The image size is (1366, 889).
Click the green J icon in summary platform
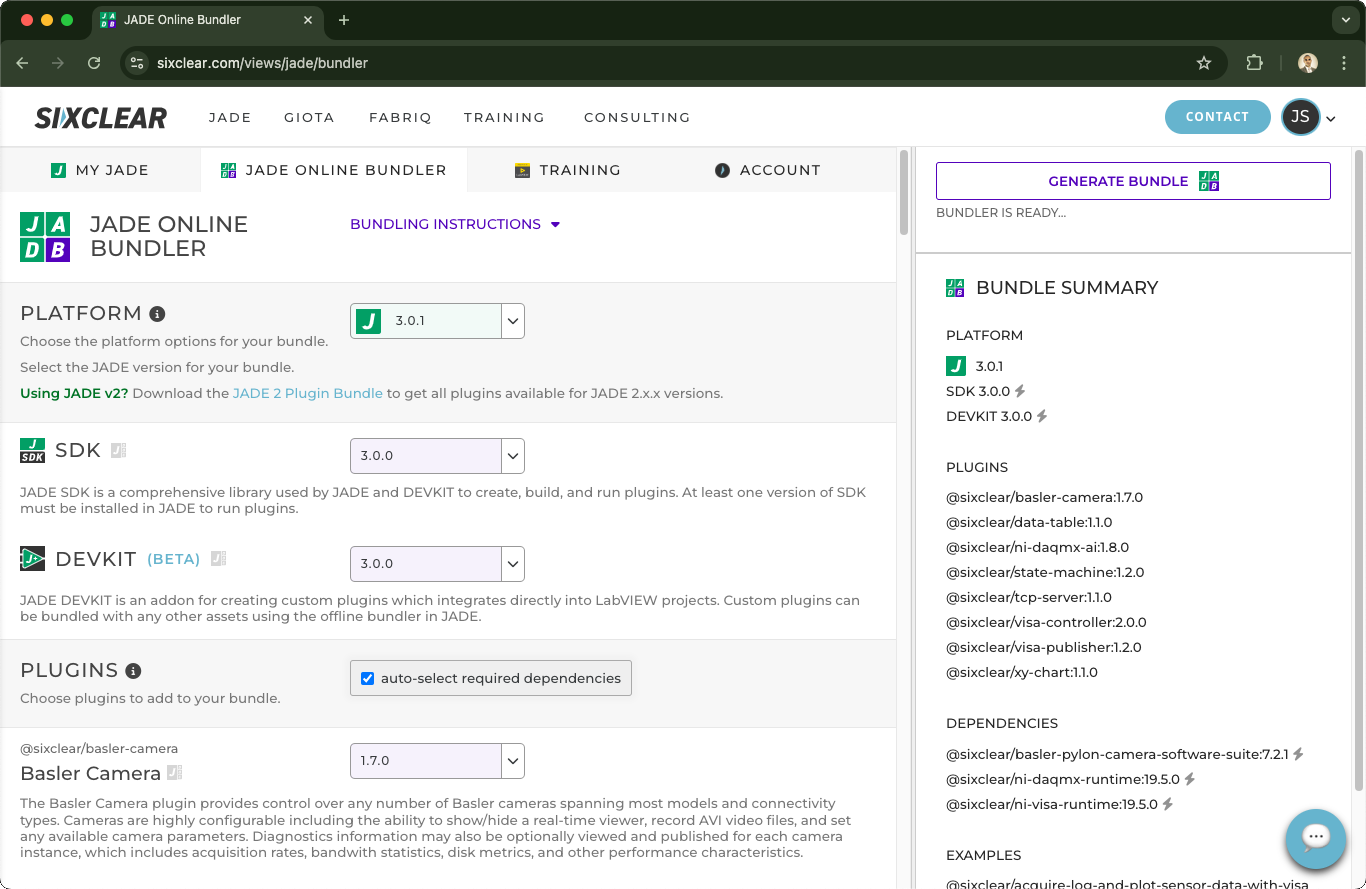[x=956, y=366]
